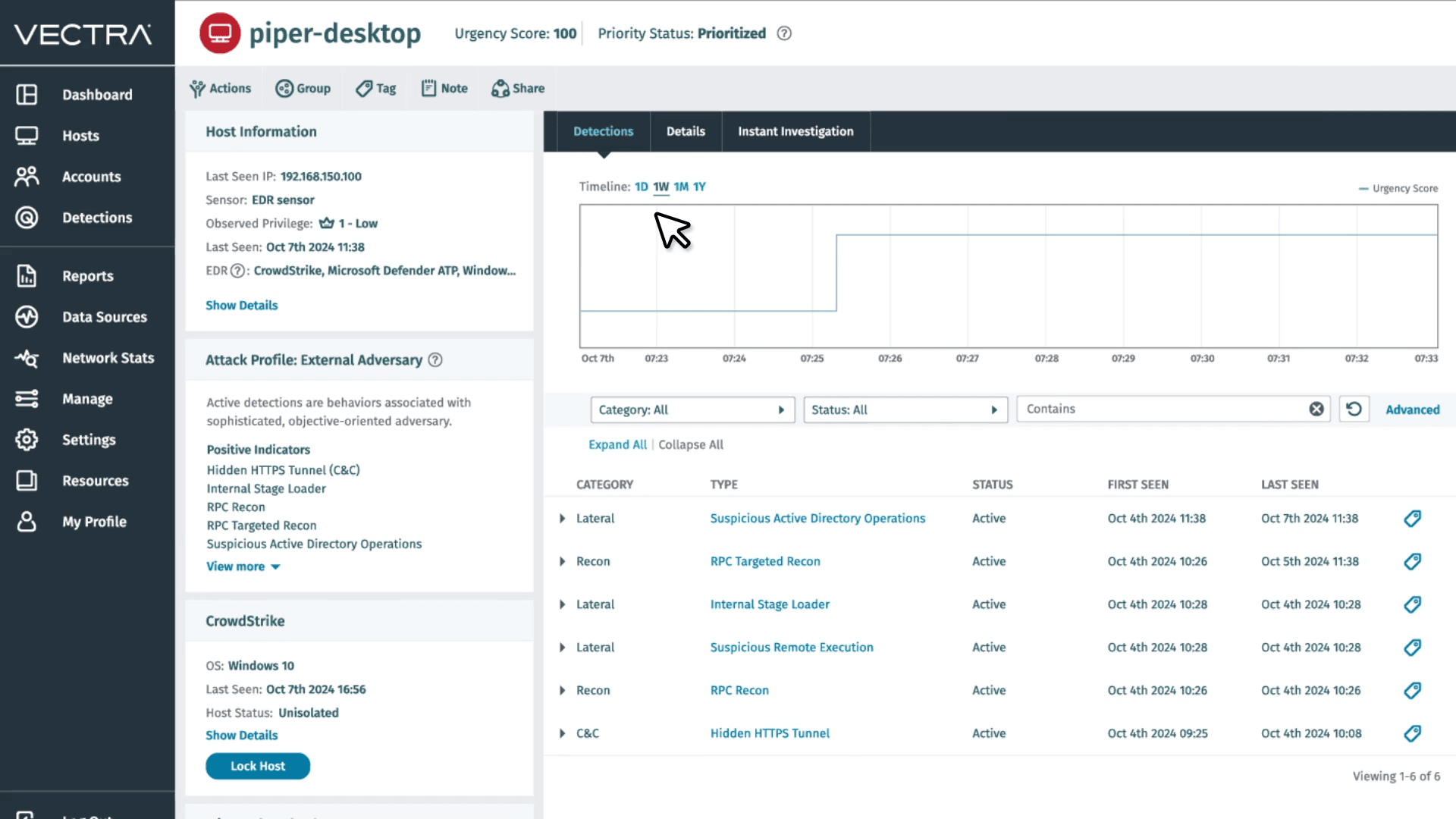Open the Detections sidebar section
The width and height of the screenshot is (1456, 819).
pyautogui.click(x=97, y=218)
